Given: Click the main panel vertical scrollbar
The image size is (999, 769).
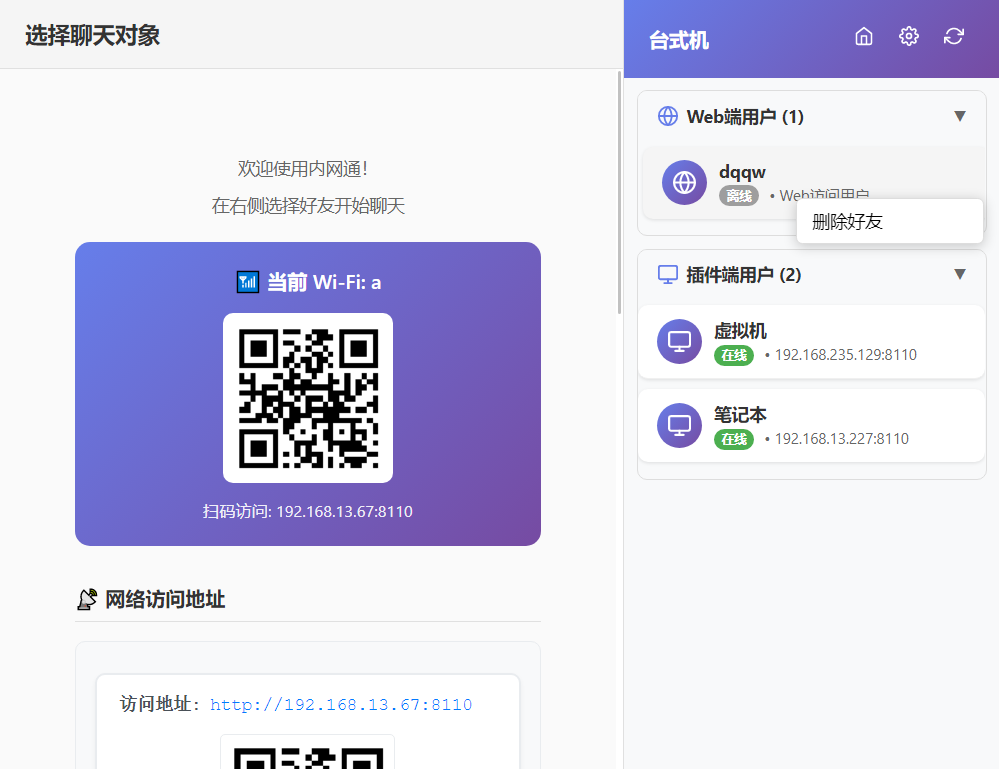Looking at the screenshot, I should 619,192.
